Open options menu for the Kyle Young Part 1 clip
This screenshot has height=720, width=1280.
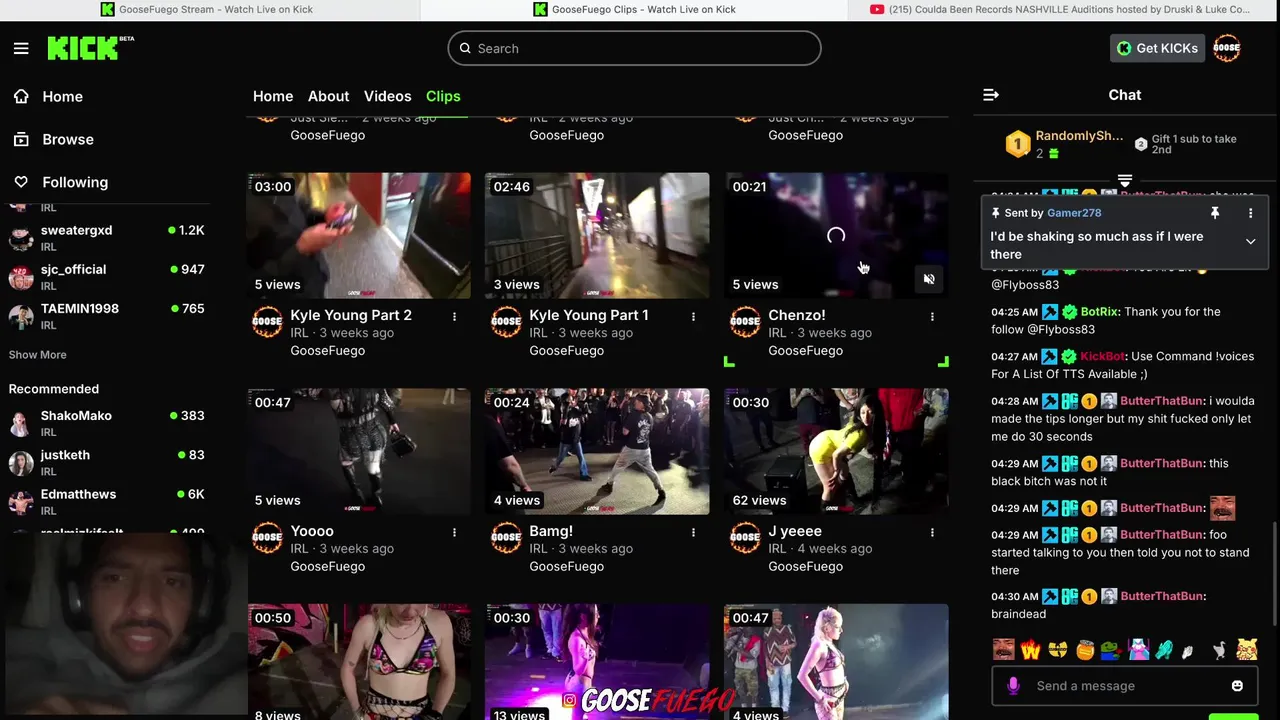pyautogui.click(x=693, y=316)
